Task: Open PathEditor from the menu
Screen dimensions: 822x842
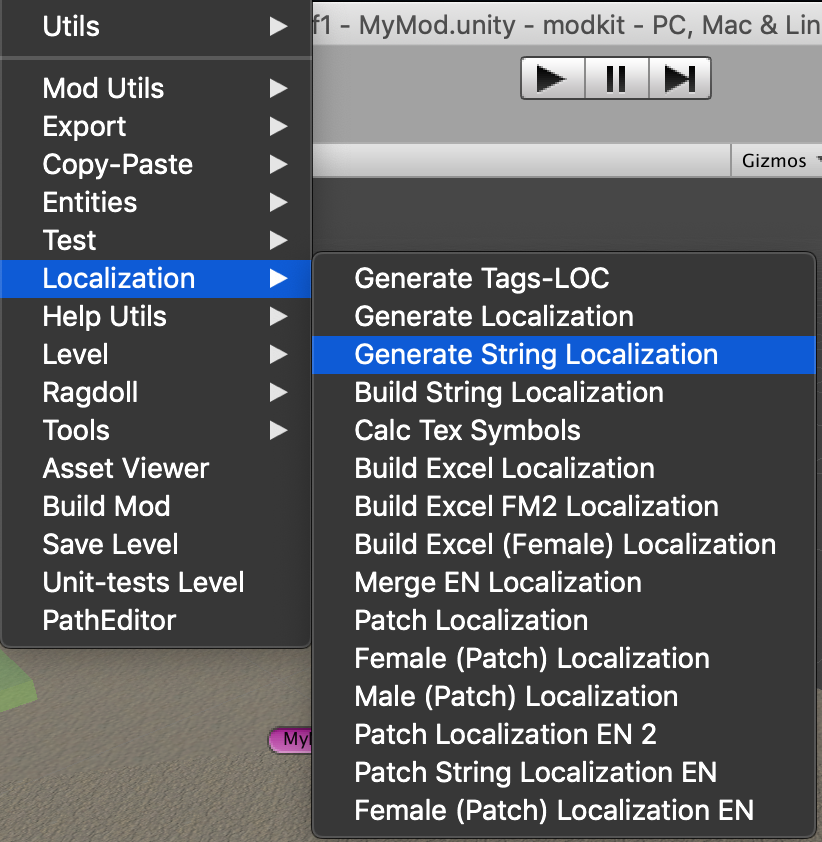Action: point(109,620)
